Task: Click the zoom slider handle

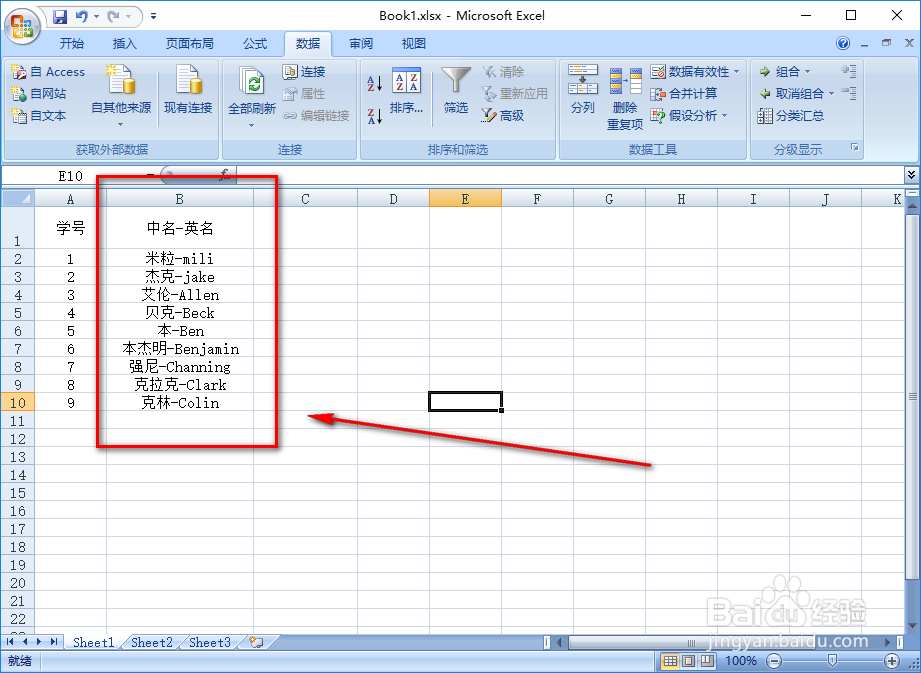Action: coord(832,661)
